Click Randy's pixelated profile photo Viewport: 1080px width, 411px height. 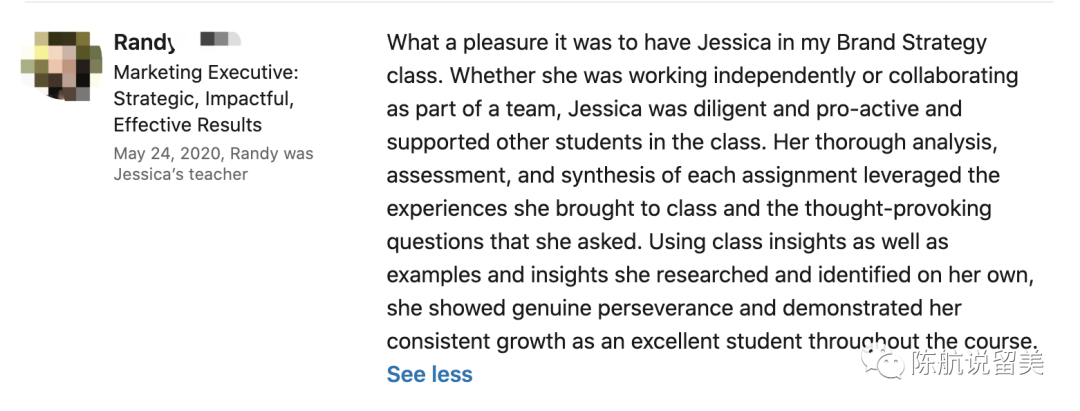(61, 67)
